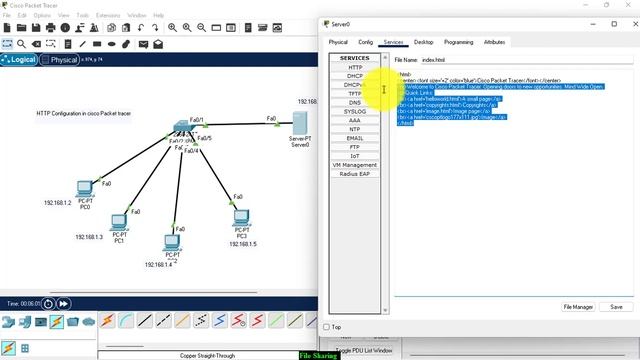Screen dimensions: 640x360
Task: Open the Programming tab in Server0
Action: pyautogui.click(x=458, y=42)
